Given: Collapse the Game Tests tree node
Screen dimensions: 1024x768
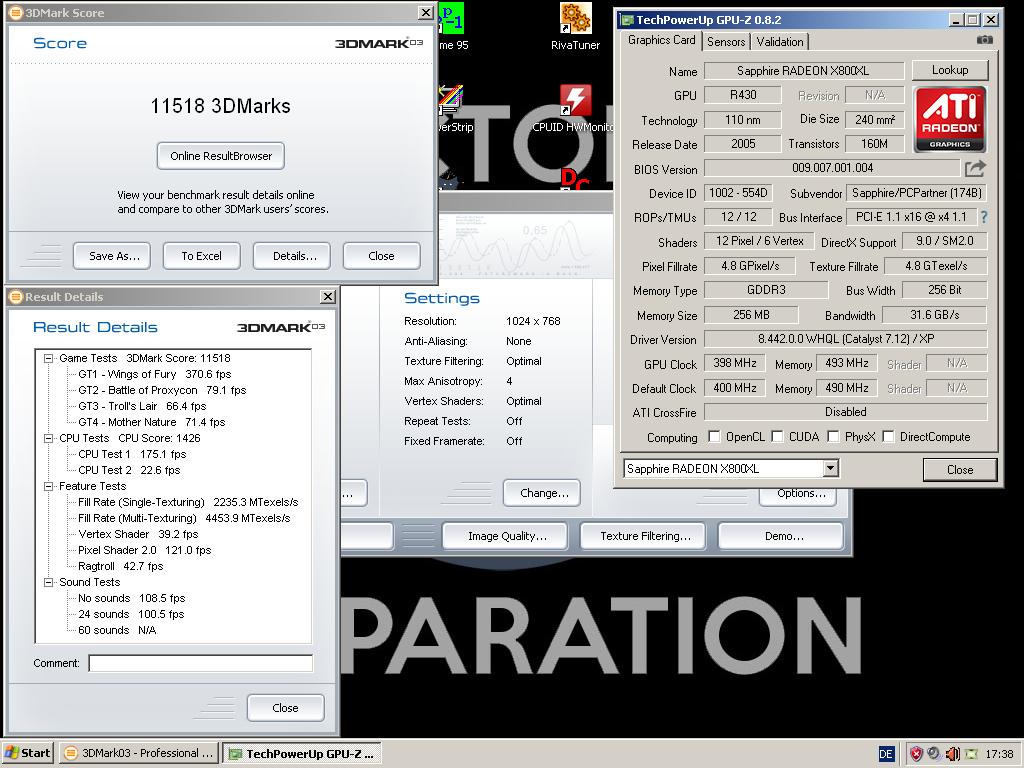Looking at the screenshot, I should click(48, 358).
